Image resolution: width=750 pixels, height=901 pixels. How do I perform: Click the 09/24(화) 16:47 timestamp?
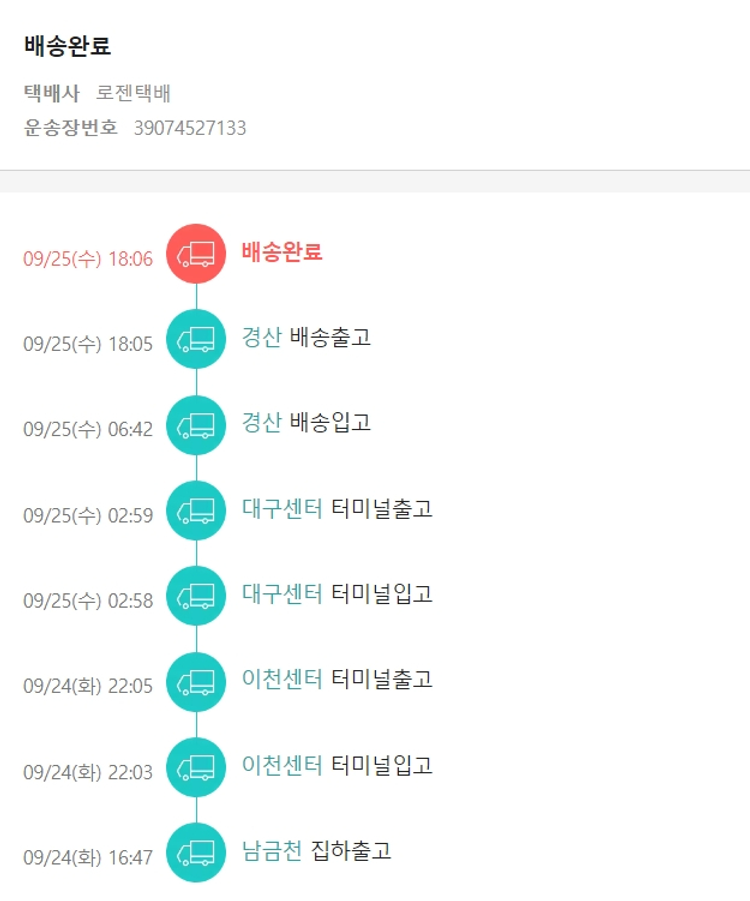pyautogui.click(x=88, y=858)
